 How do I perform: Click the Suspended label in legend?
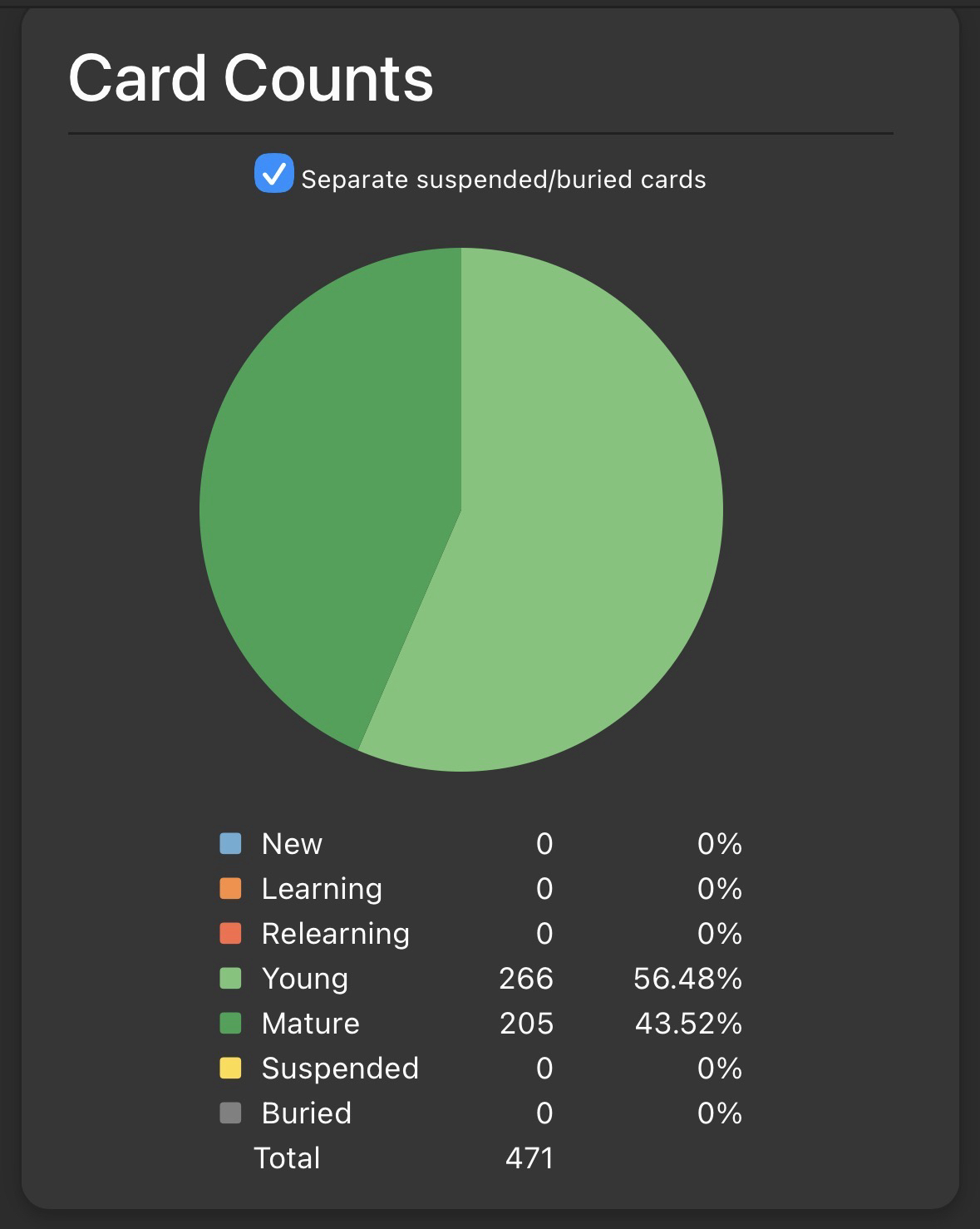[x=340, y=1069]
